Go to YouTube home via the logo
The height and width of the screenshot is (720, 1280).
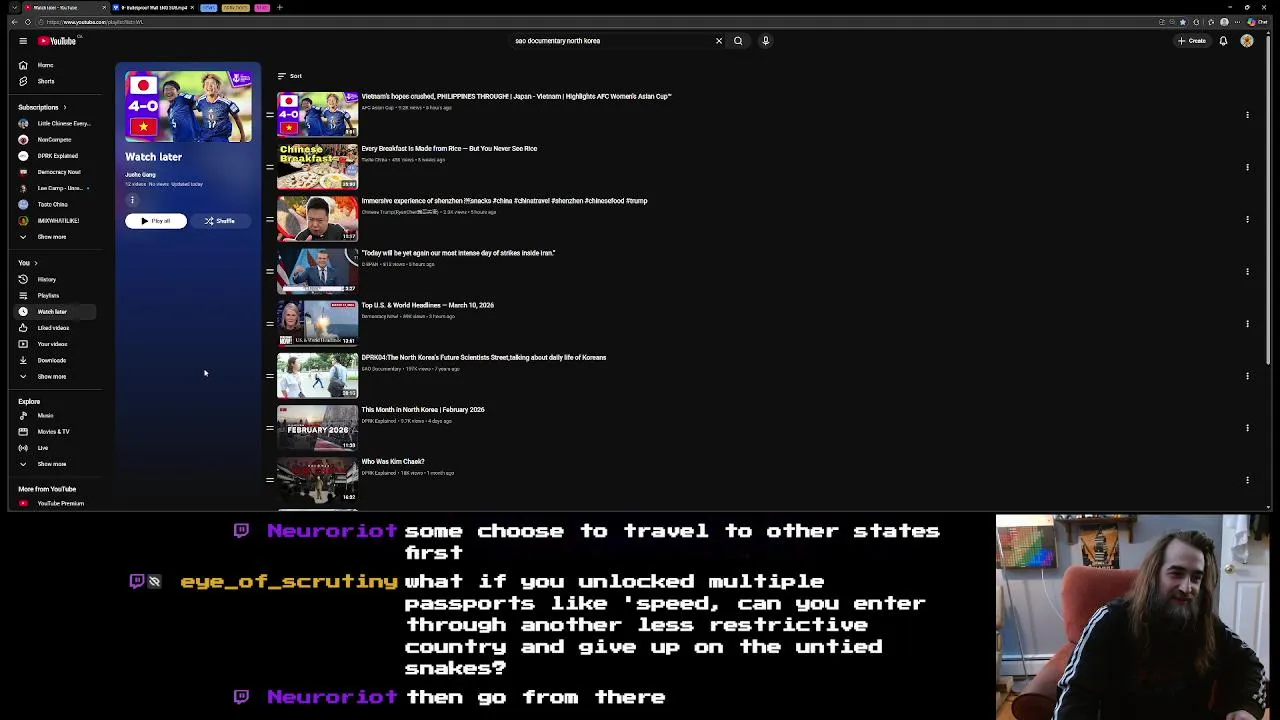(57, 41)
